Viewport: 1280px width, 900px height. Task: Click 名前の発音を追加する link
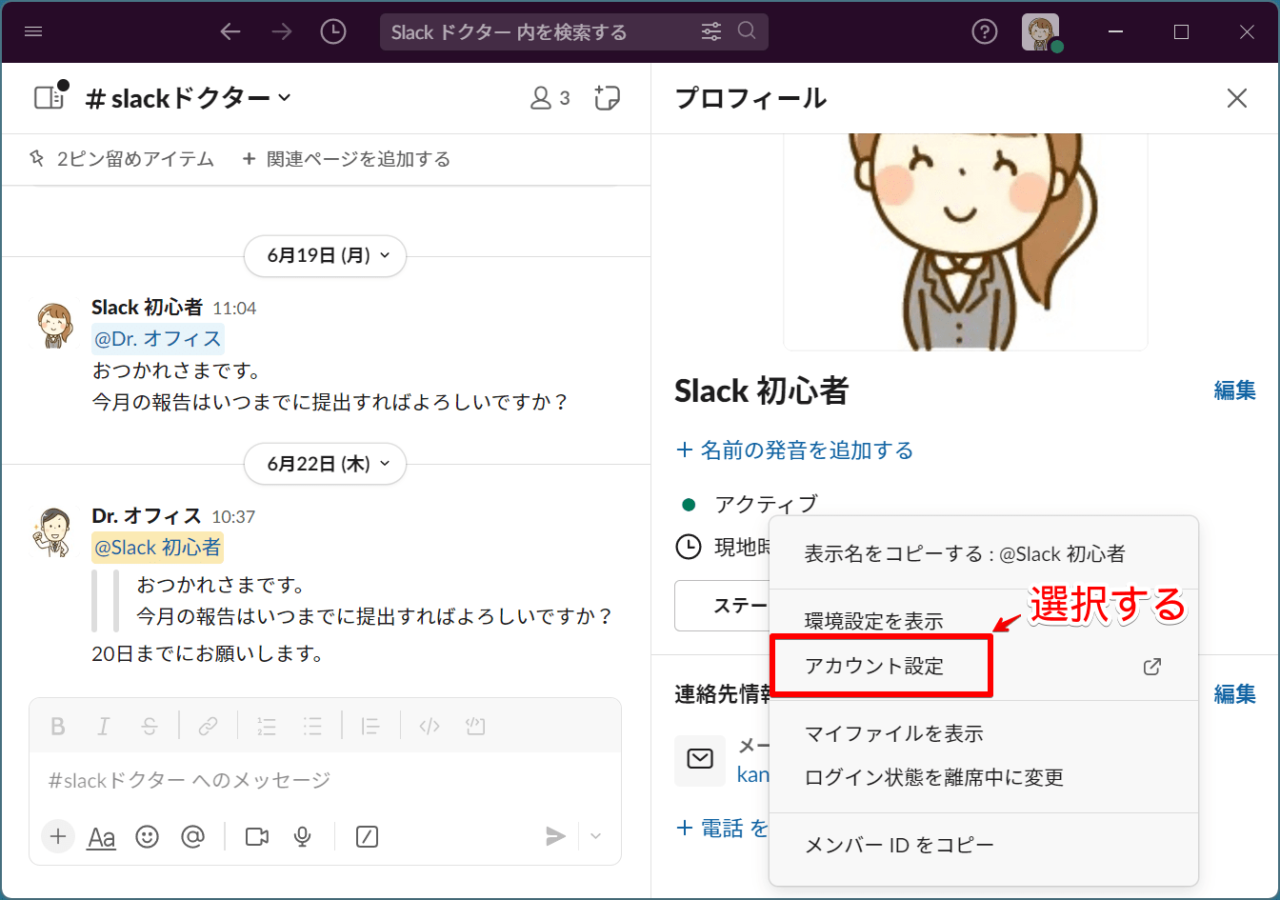click(x=795, y=450)
